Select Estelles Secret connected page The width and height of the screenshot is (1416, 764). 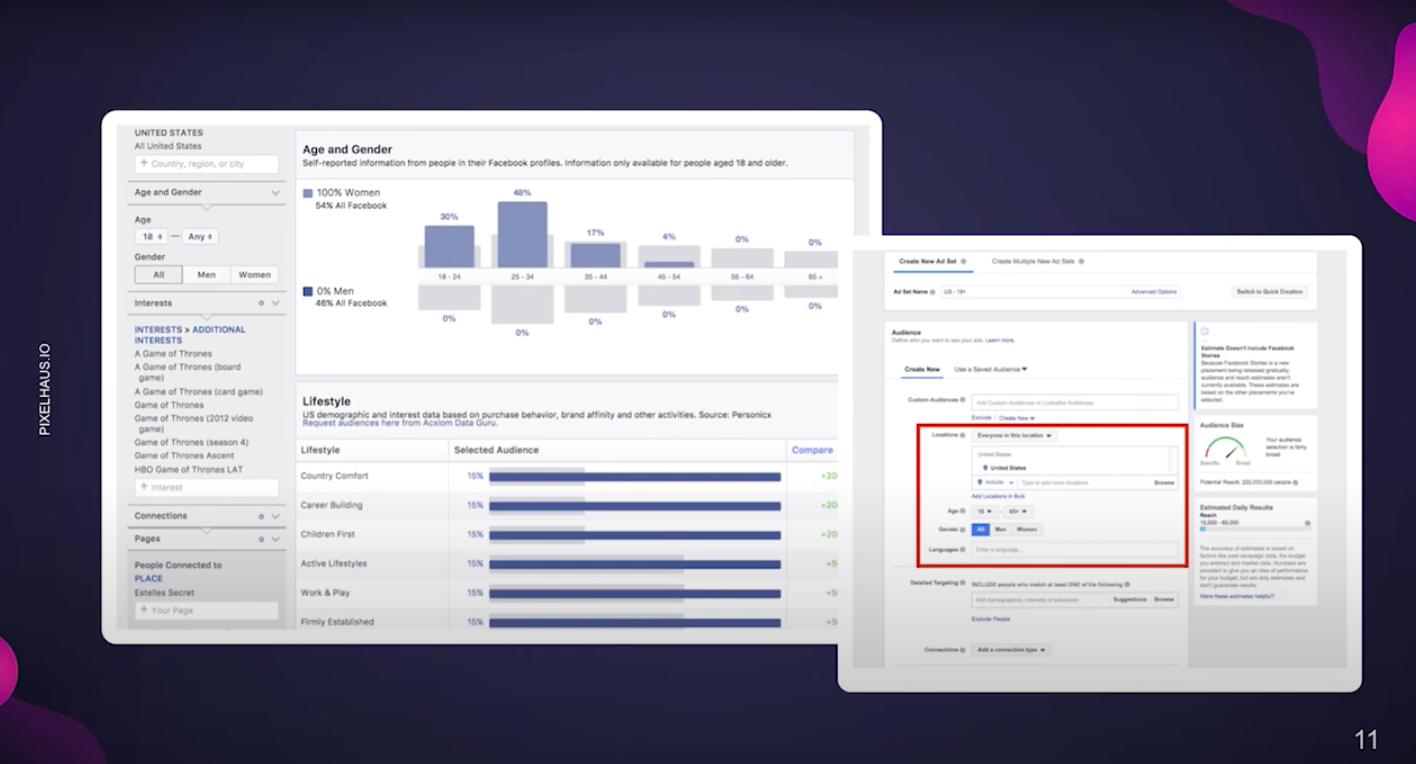pos(164,593)
